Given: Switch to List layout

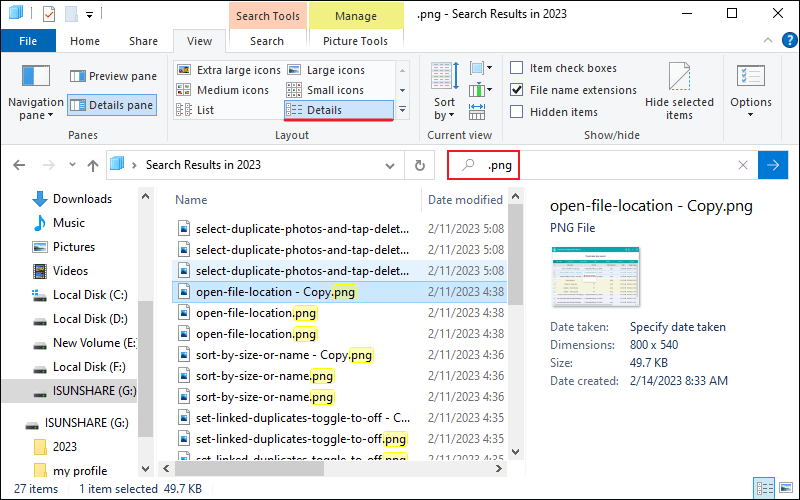Looking at the screenshot, I should click(x=195, y=110).
